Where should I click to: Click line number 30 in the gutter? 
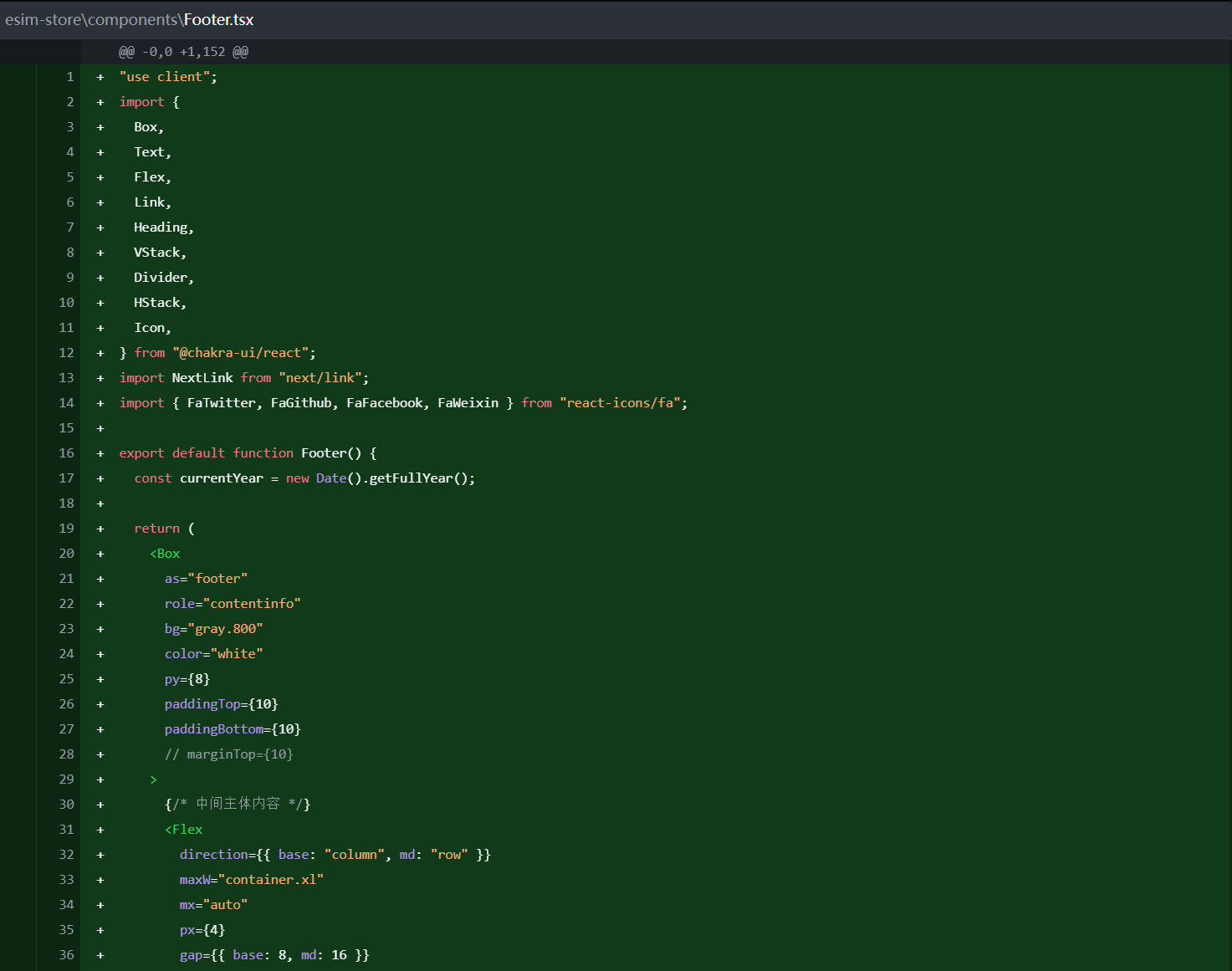67,805
